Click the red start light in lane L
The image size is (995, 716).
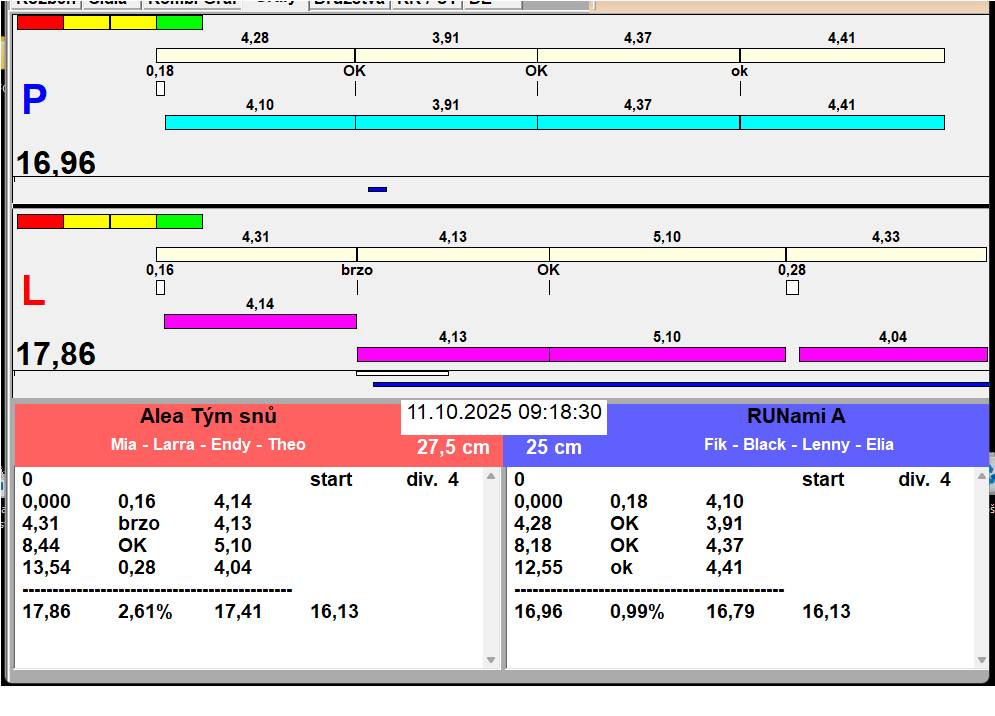[x=40, y=221]
